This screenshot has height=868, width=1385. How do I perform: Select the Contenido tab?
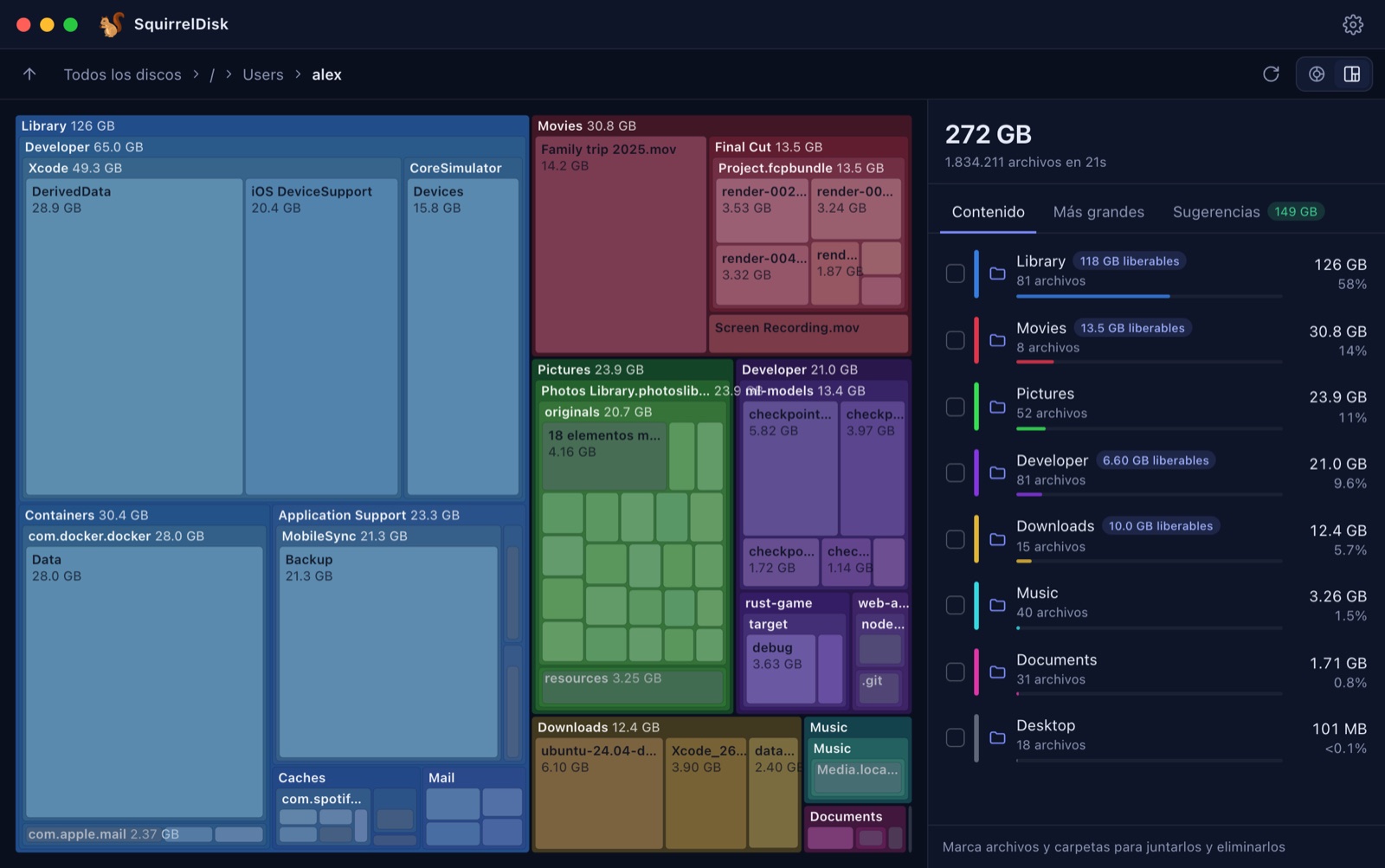[988, 212]
